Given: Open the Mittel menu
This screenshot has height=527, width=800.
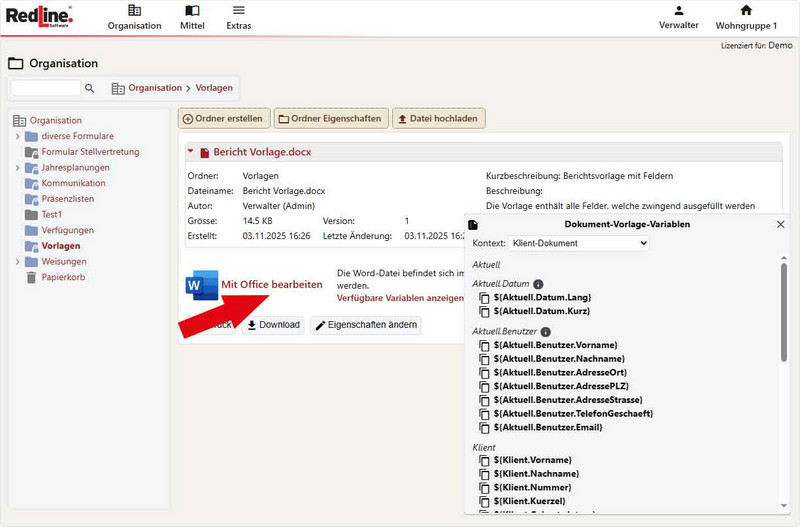Looking at the screenshot, I should pyautogui.click(x=192, y=17).
